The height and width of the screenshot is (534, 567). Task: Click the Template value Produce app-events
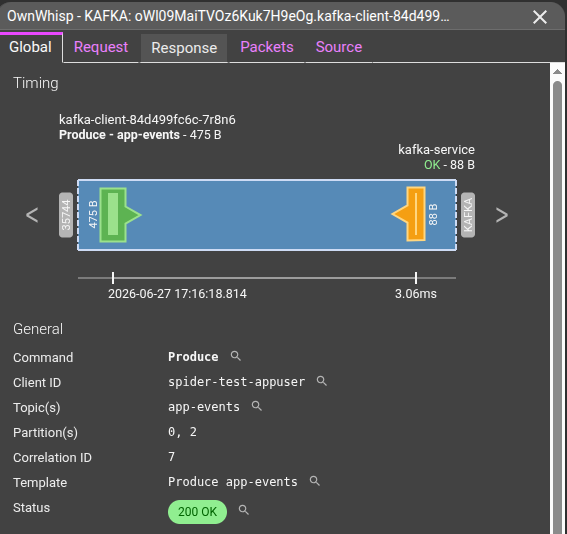coord(233,482)
